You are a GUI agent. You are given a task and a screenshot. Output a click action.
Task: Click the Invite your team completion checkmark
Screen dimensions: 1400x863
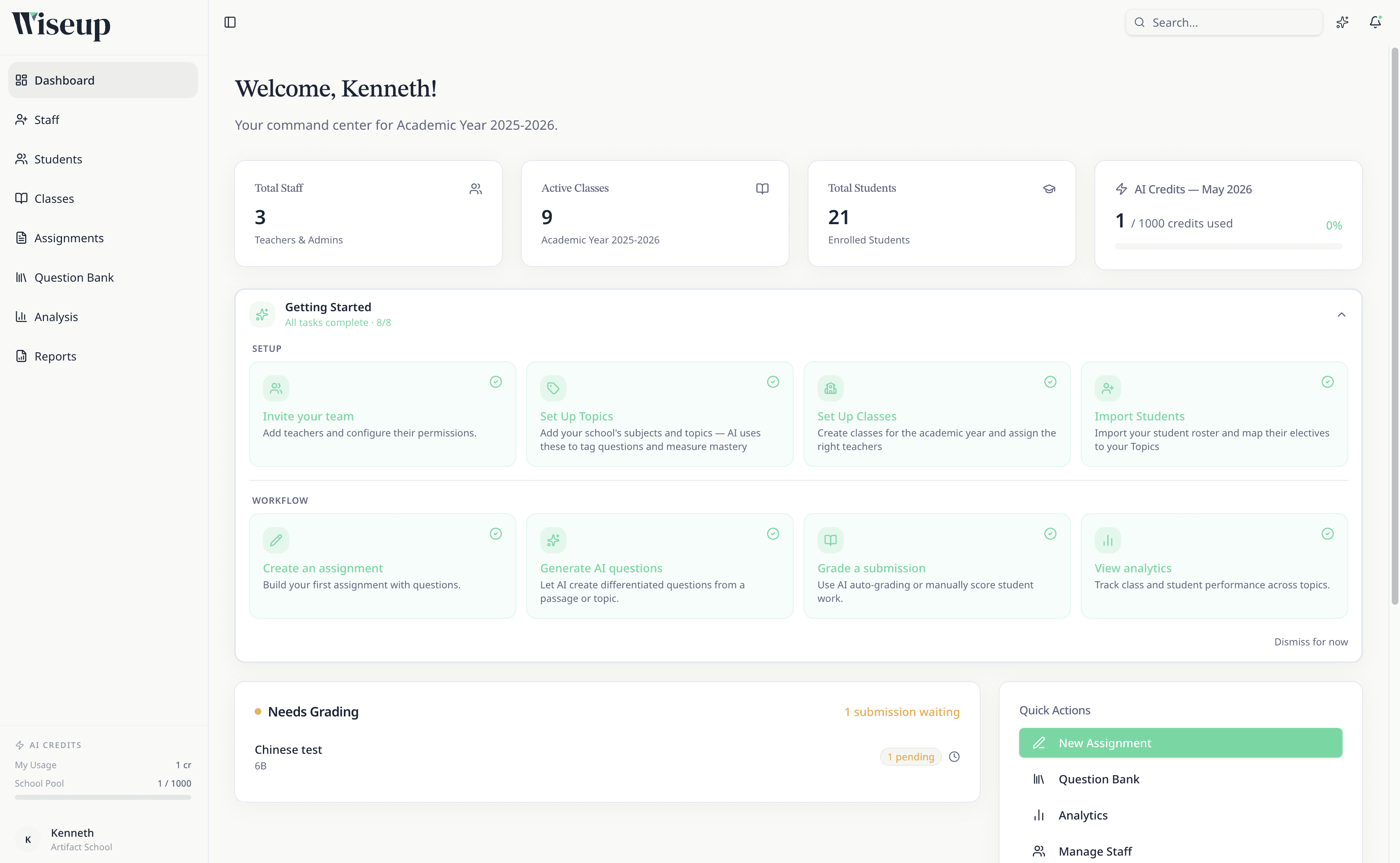(495, 382)
